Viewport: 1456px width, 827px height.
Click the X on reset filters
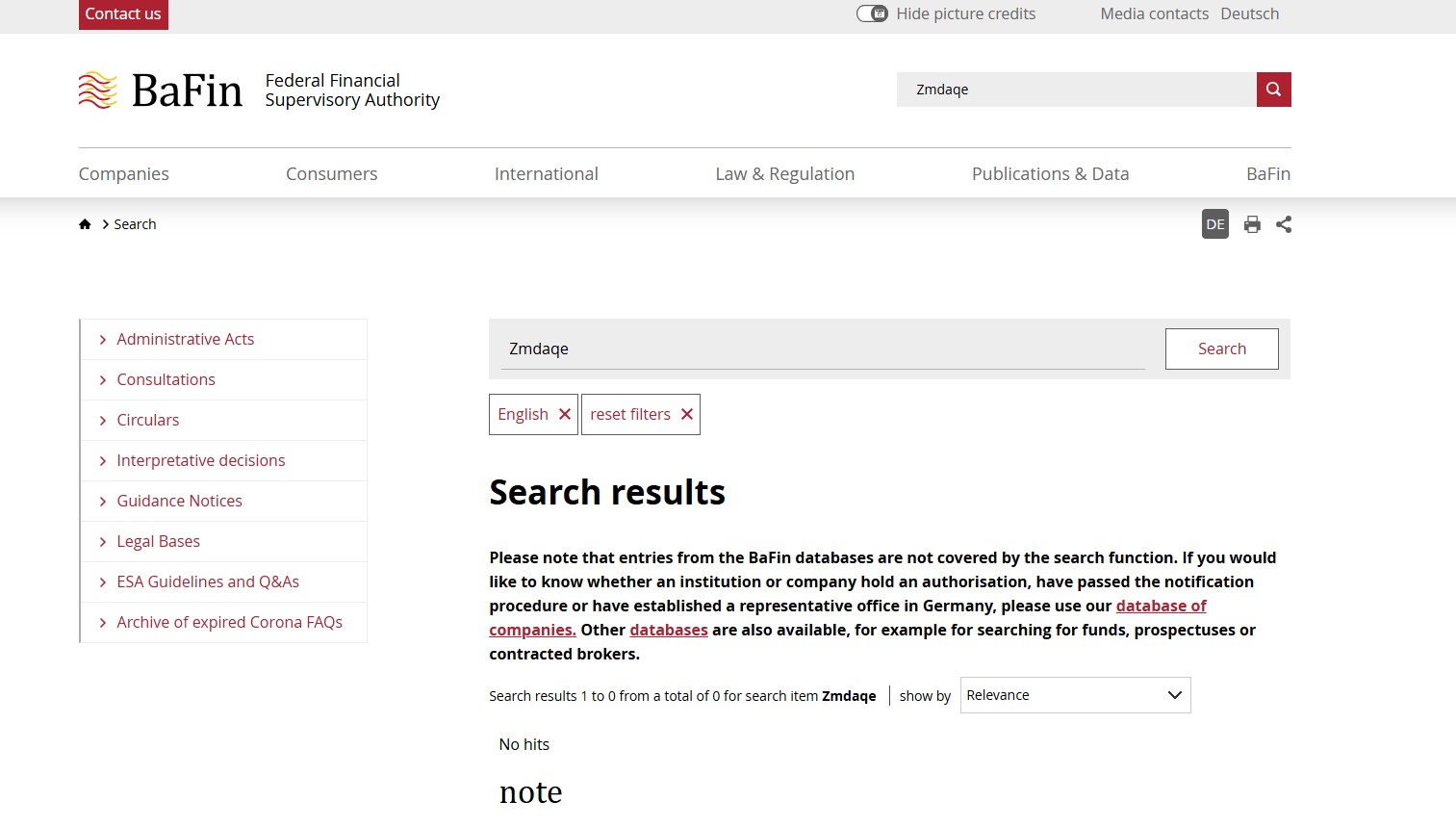(x=687, y=414)
